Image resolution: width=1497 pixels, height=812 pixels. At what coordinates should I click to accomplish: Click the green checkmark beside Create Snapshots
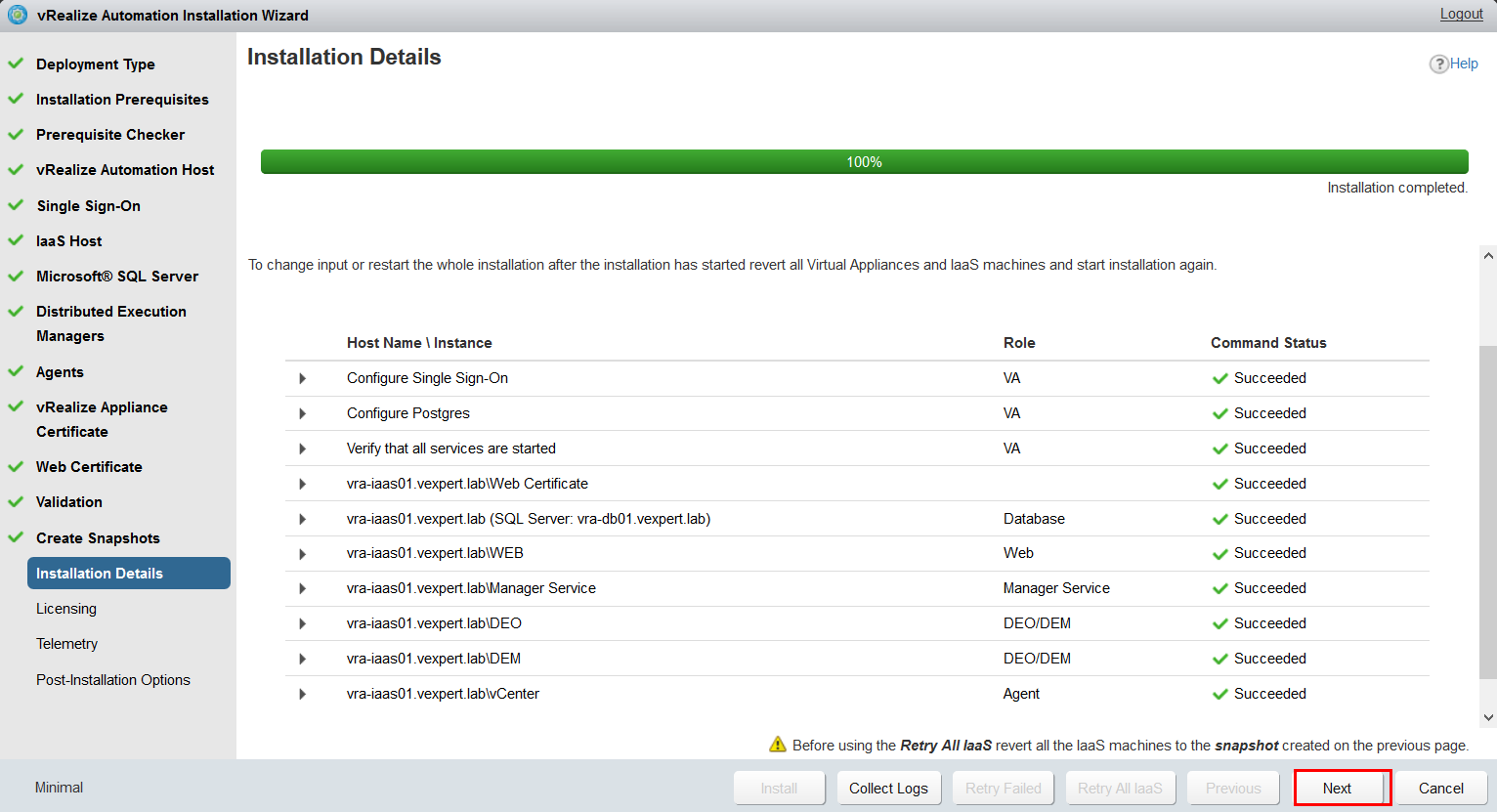tap(16, 537)
